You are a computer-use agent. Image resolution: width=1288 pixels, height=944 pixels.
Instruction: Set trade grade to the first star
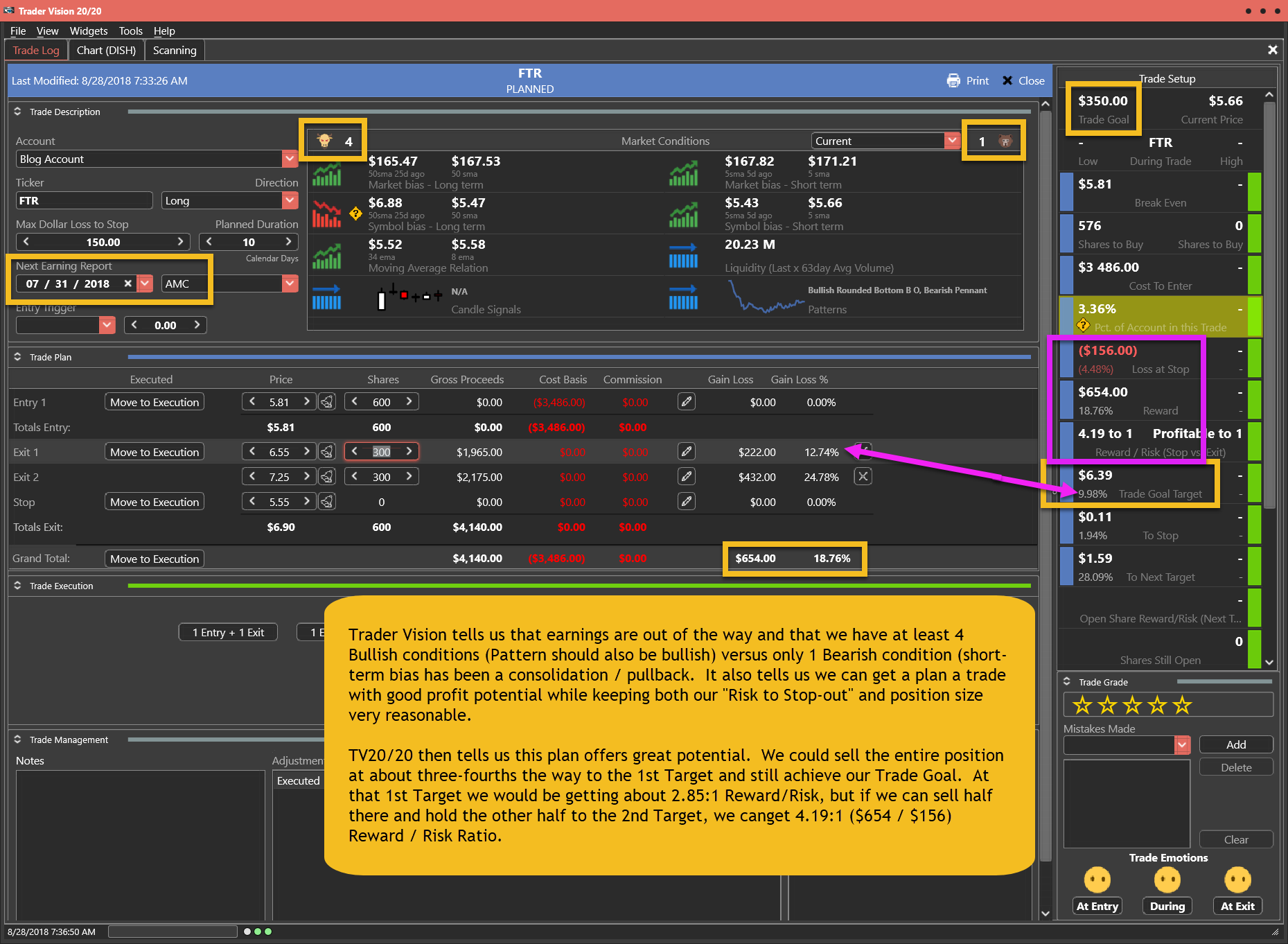(x=1082, y=706)
